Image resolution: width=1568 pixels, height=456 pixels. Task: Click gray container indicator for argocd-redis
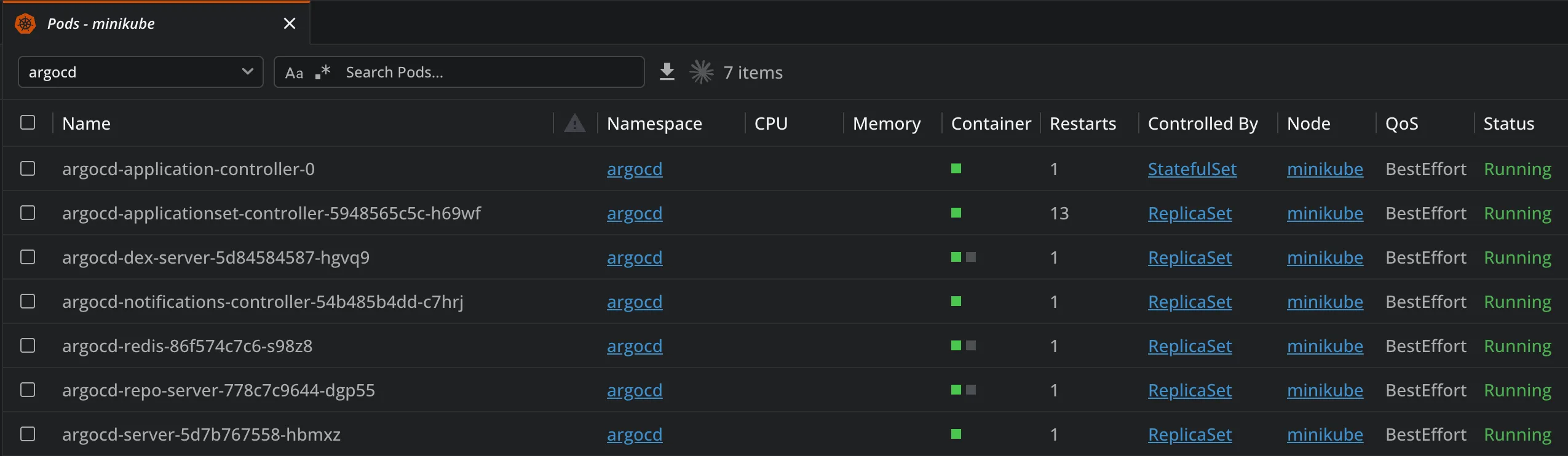pos(971,345)
